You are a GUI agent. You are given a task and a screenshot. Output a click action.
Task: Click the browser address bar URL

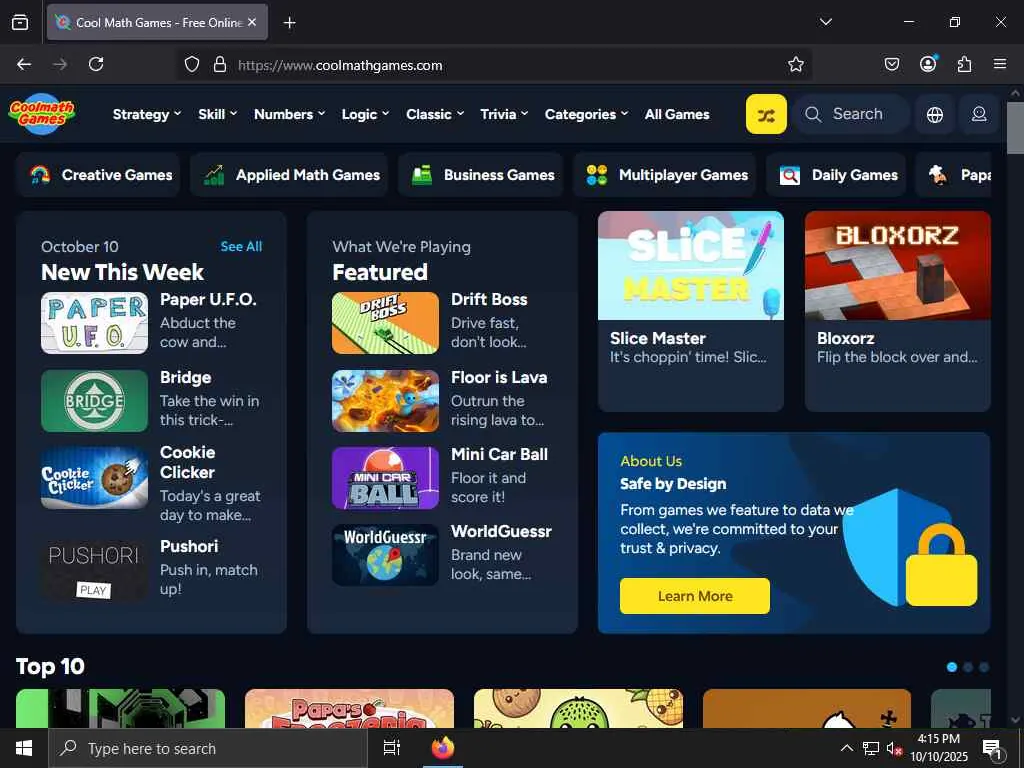340,65
